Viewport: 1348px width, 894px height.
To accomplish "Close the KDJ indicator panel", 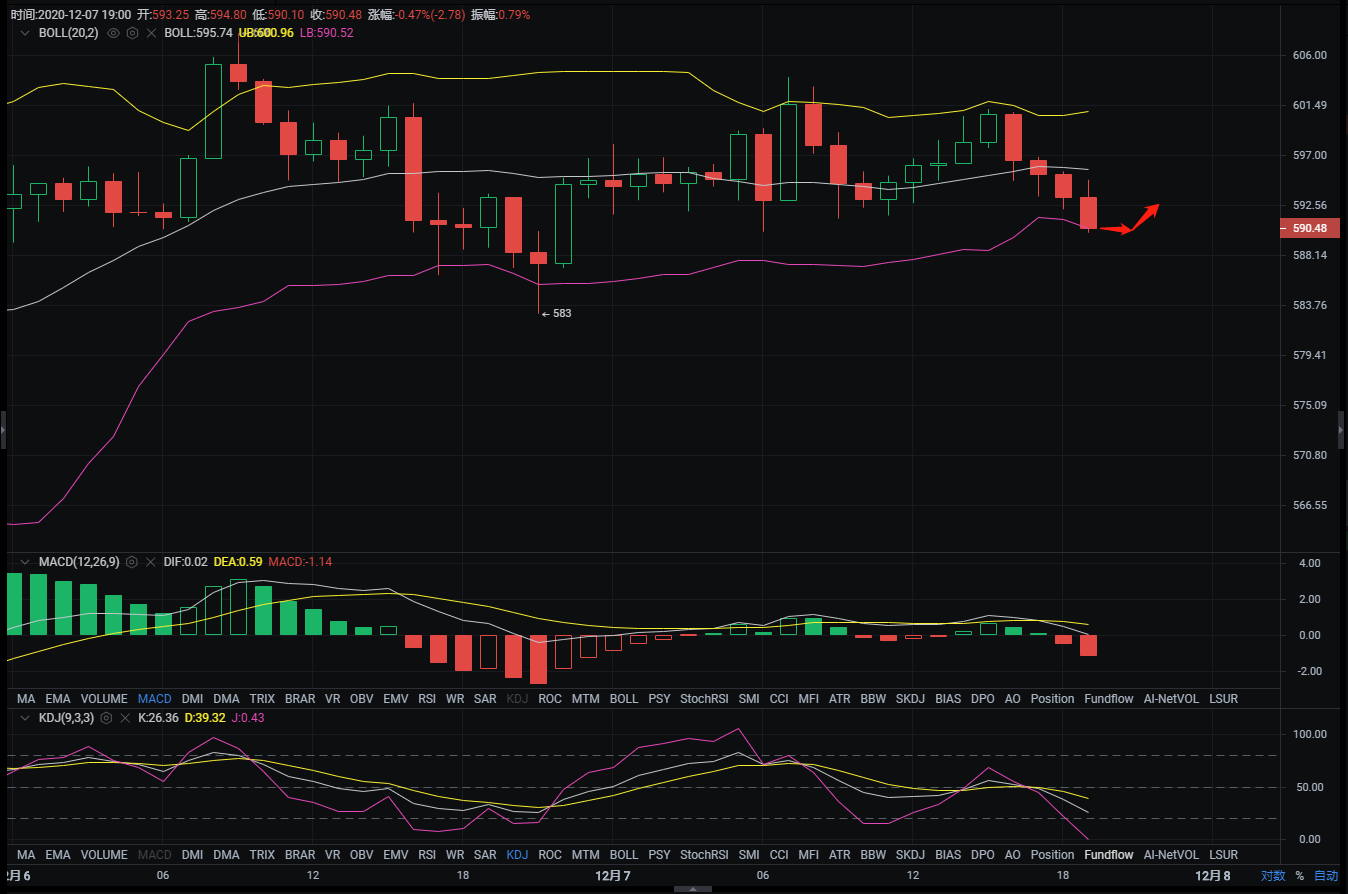I will 124,718.
